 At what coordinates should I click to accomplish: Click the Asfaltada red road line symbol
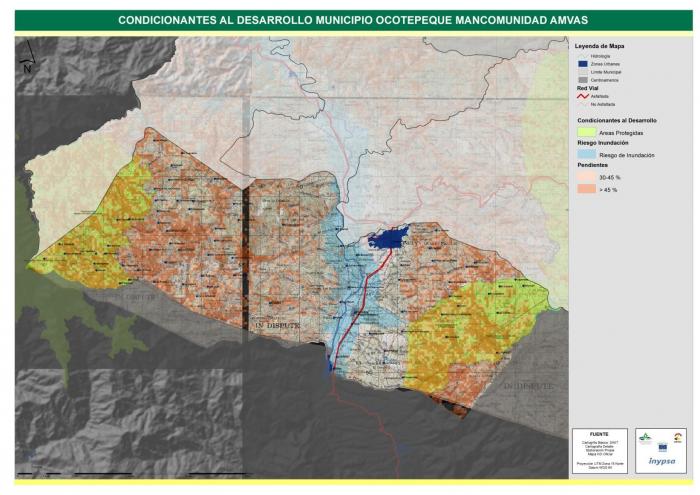coord(584,96)
